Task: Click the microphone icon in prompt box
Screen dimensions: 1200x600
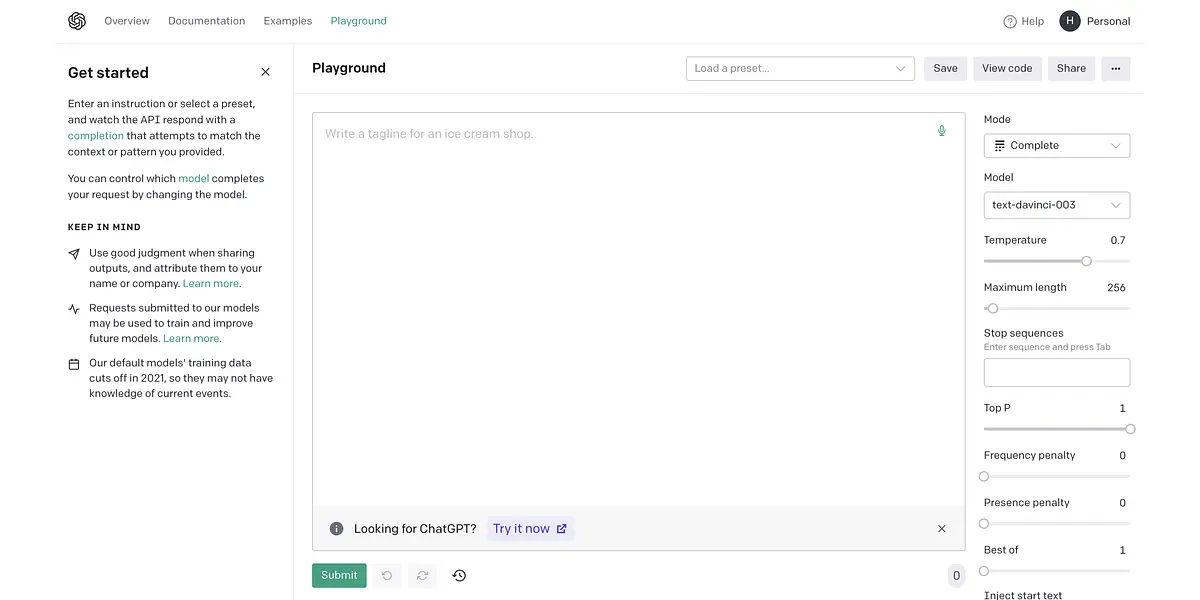Action: pyautogui.click(x=941, y=131)
